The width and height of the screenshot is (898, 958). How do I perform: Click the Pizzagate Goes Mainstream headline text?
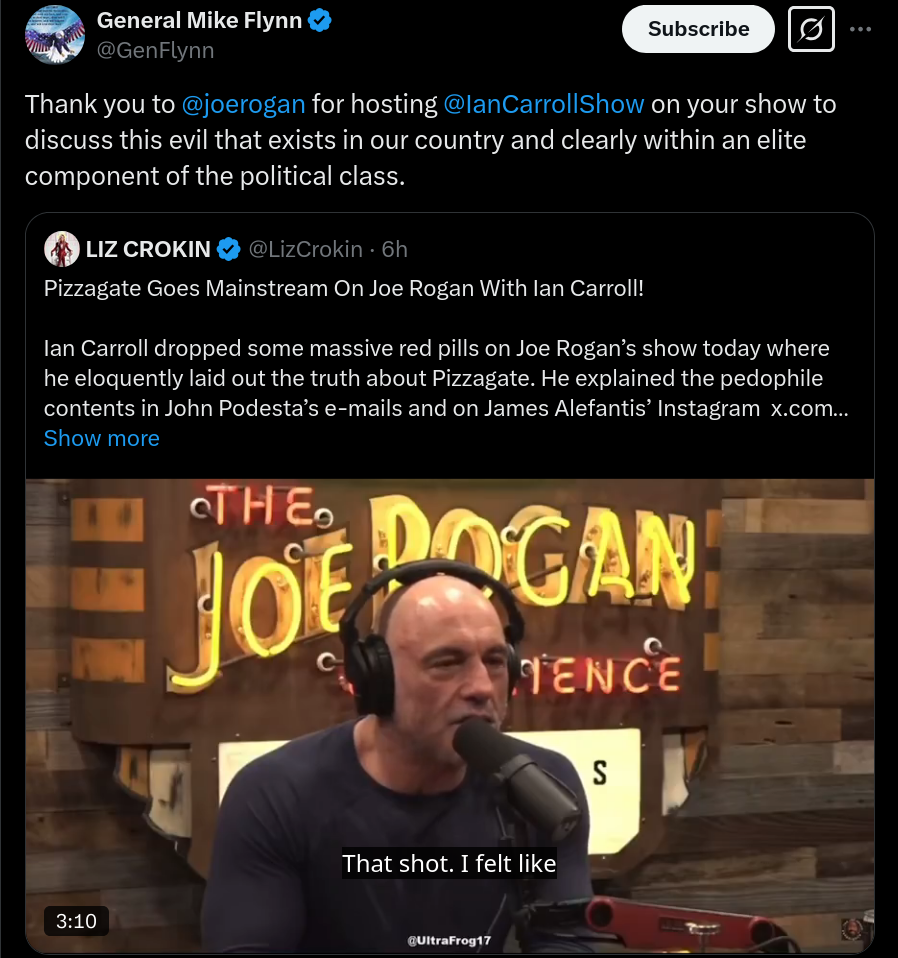pyautogui.click(x=344, y=288)
